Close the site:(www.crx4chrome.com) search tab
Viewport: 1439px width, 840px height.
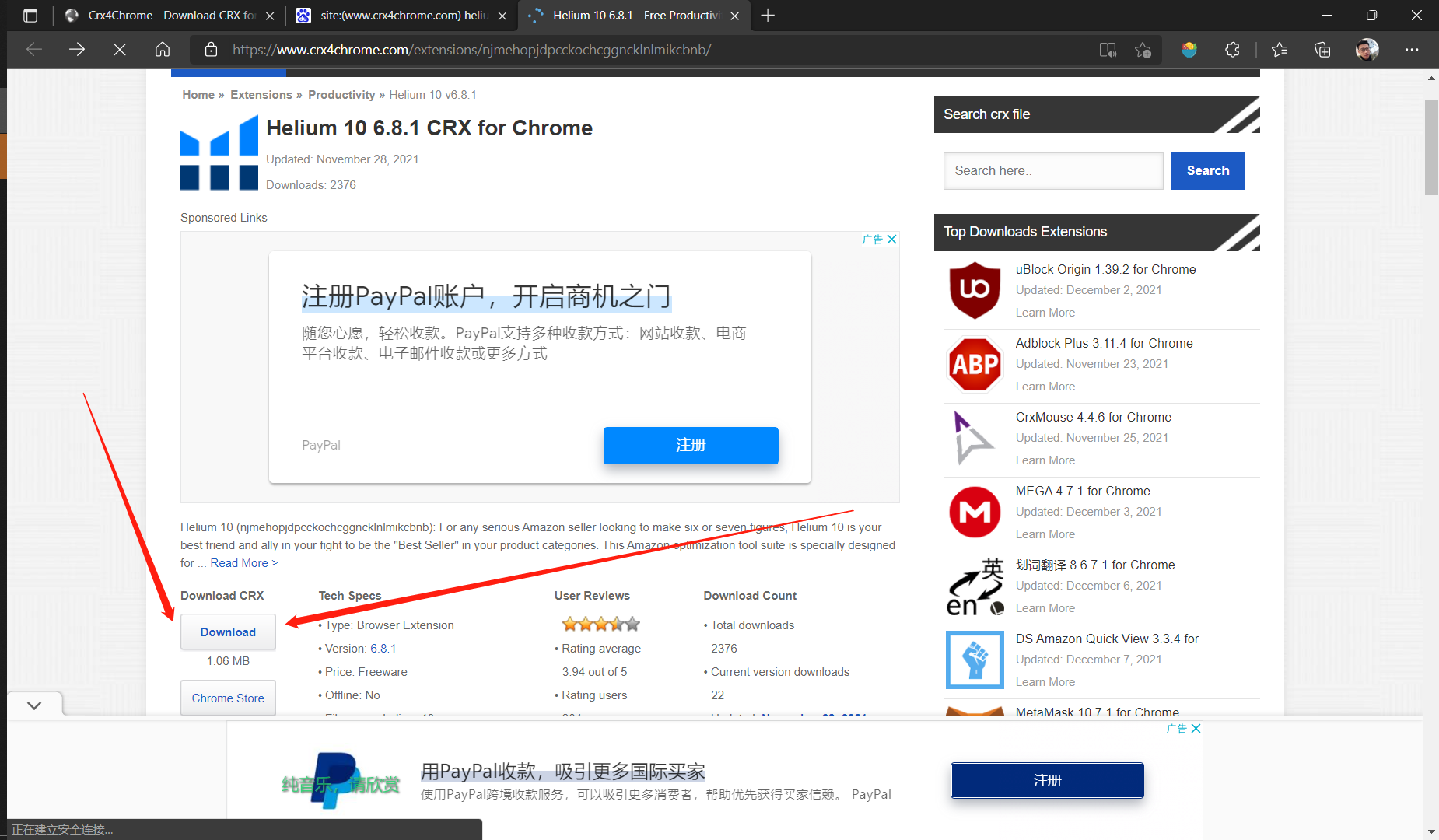[502, 16]
